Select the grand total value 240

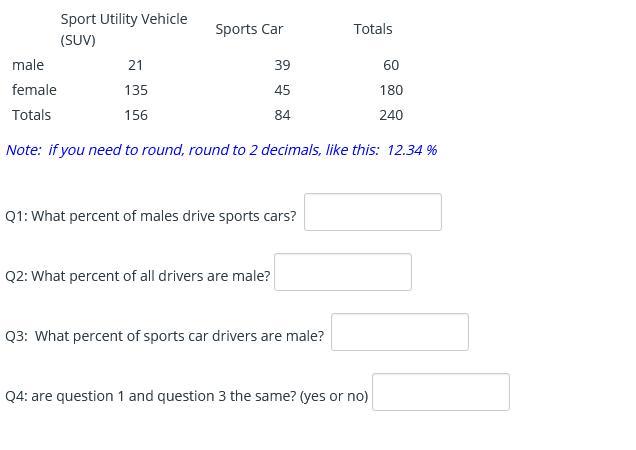pyautogui.click(x=391, y=115)
